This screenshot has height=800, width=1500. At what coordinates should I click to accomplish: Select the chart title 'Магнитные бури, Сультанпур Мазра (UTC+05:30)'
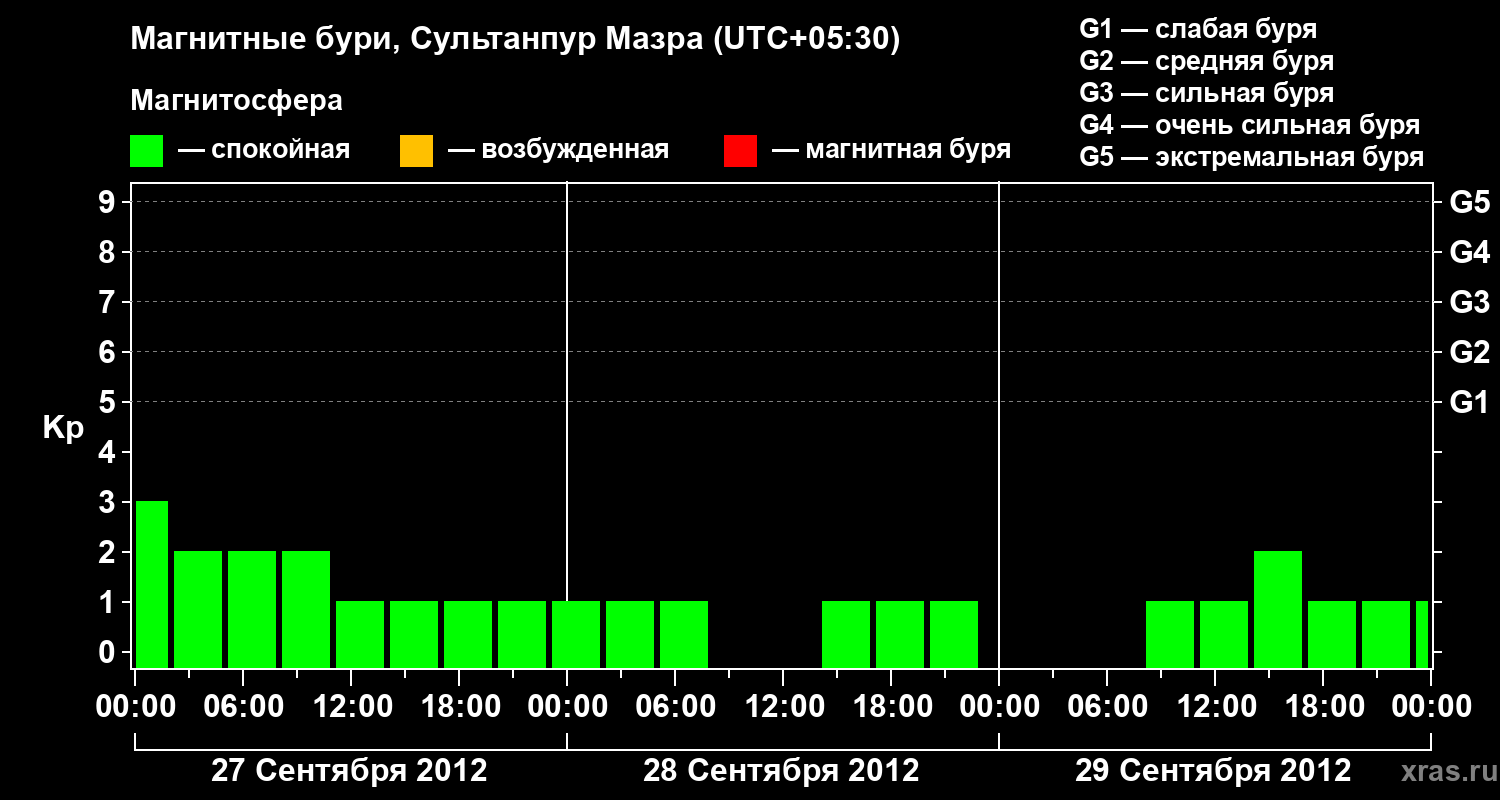click(516, 40)
